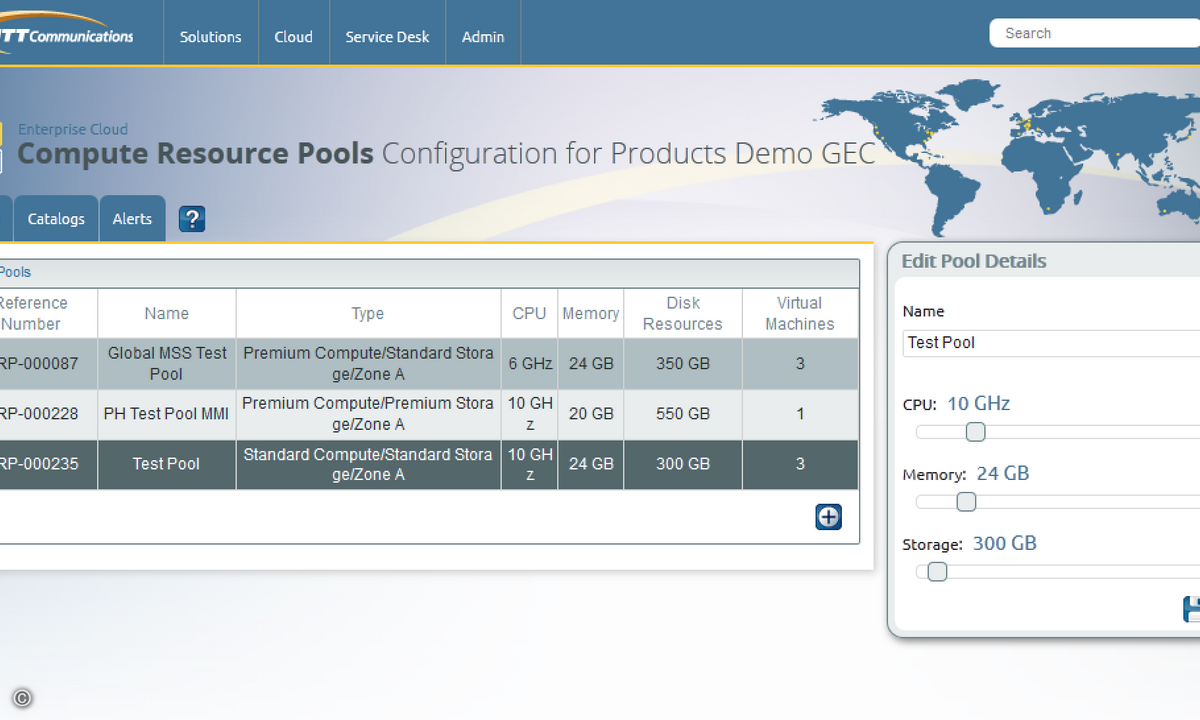Image resolution: width=1200 pixels, height=720 pixels.
Task: Click the 350 GB disk cell
Action: (682, 364)
